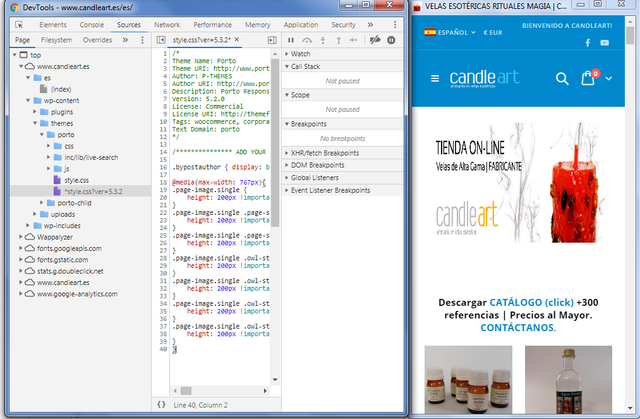The image size is (640, 419).
Task: Close the style.css?ver=5.3.2 editor tab
Action: point(237,40)
